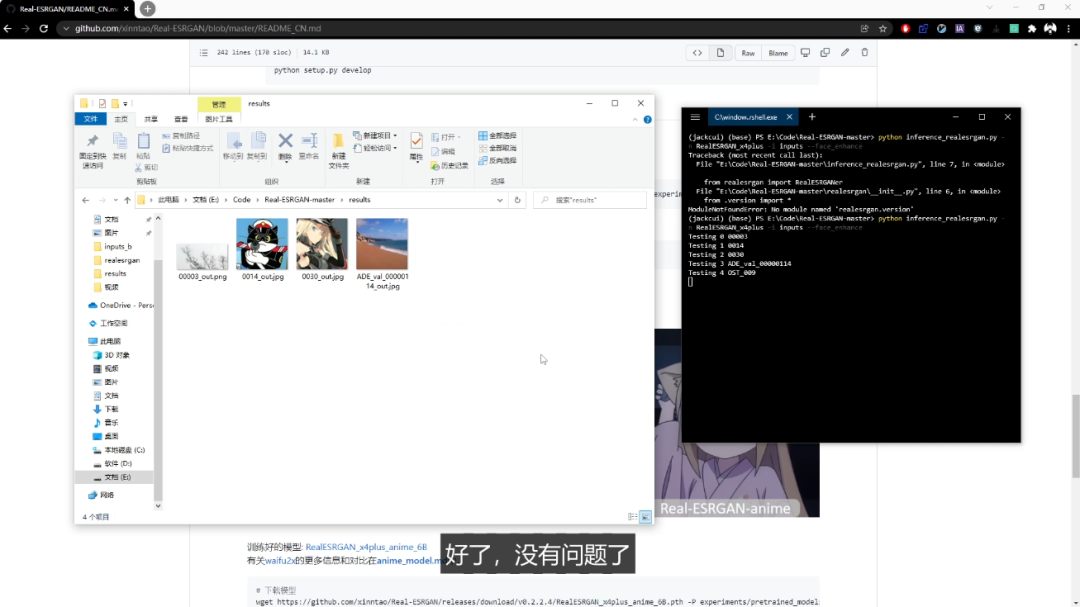Open results folder in navigation pane
1080x607 pixels.
[114, 274]
